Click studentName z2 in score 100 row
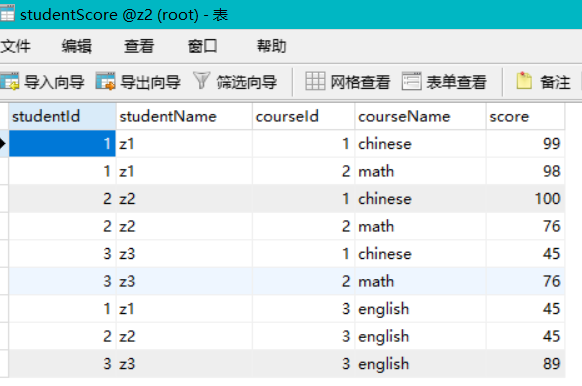The height and width of the screenshot is (386, 582). (x=184, y=199)
